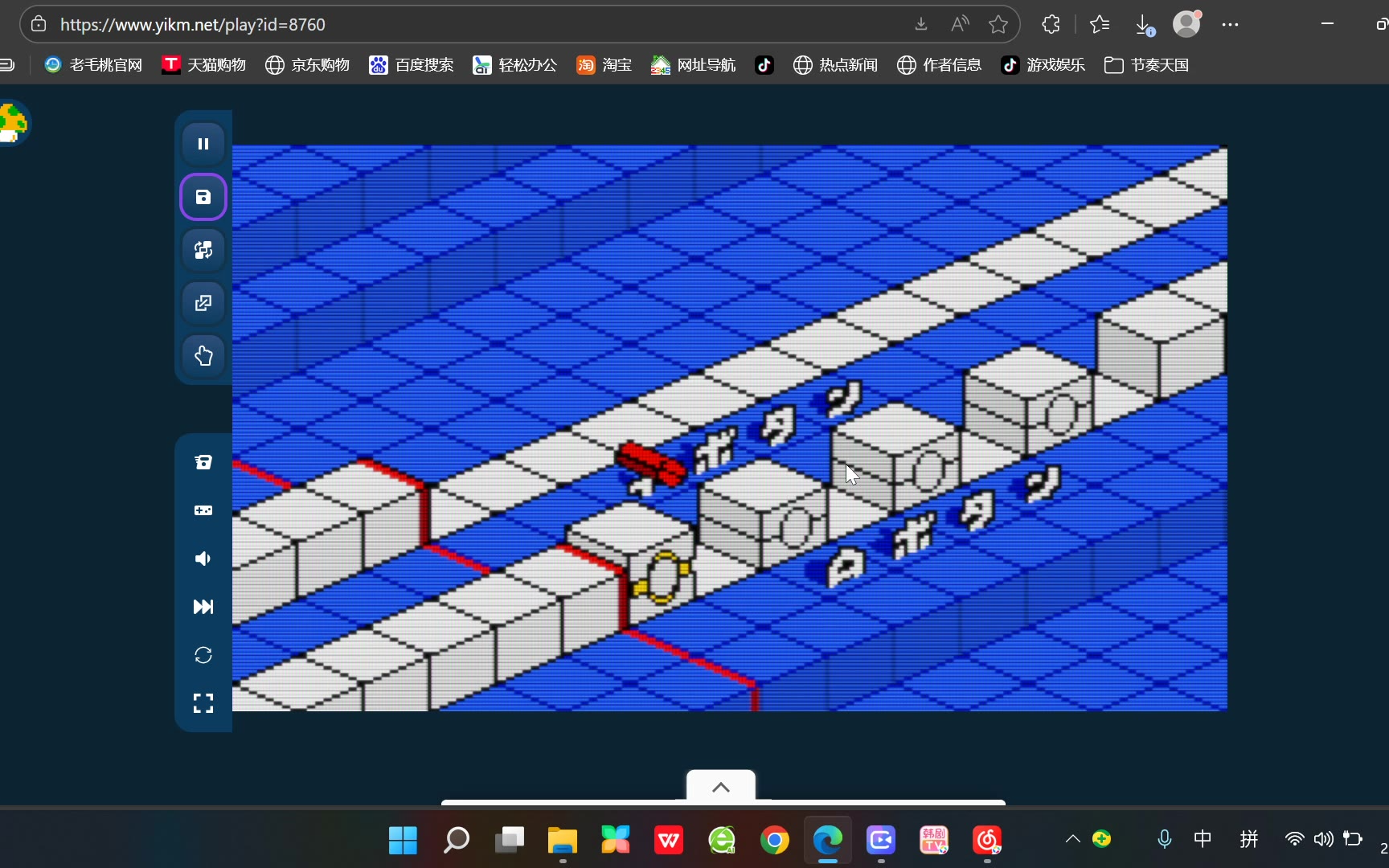The height and width of the screenshot is (868, 1389).
Task: Open the 淘宝 bookmark
Action: point(604,65)
